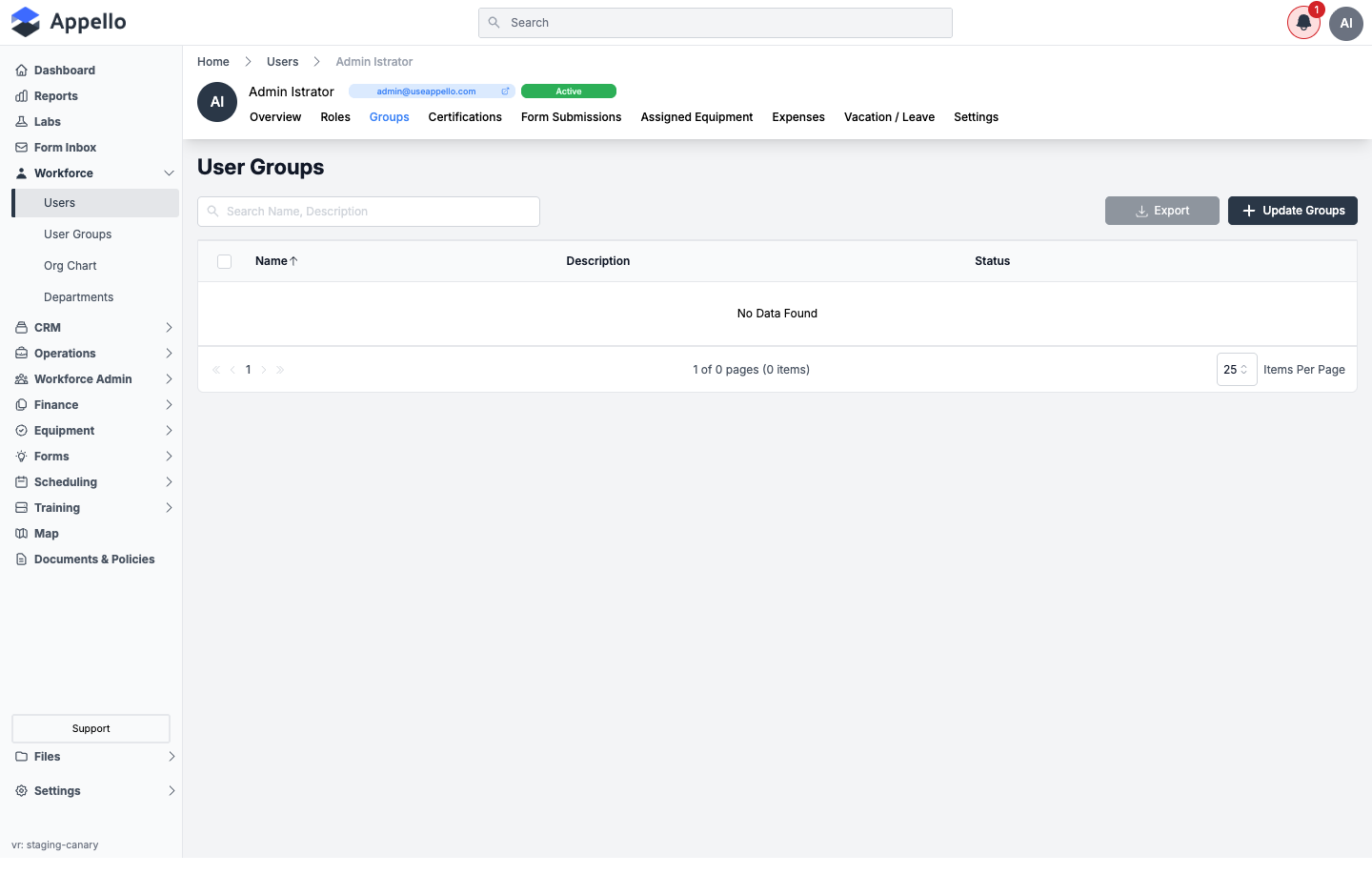
Task: Click the Documents & Policies file icon
Action: point(21,560)
